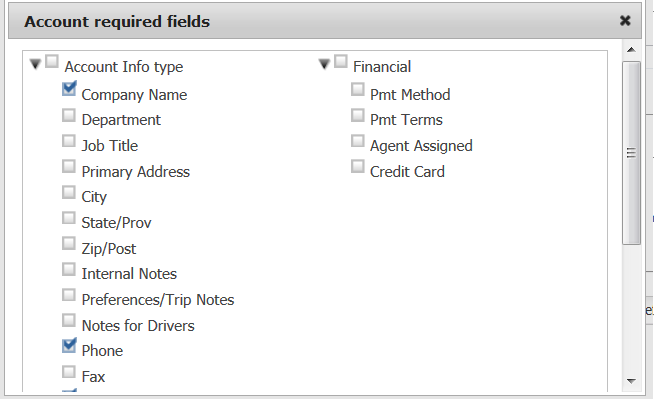Check Preferences/Trip Notes checkbox
654x403 pixels.
pyautogui.click(x=69, y=295)
